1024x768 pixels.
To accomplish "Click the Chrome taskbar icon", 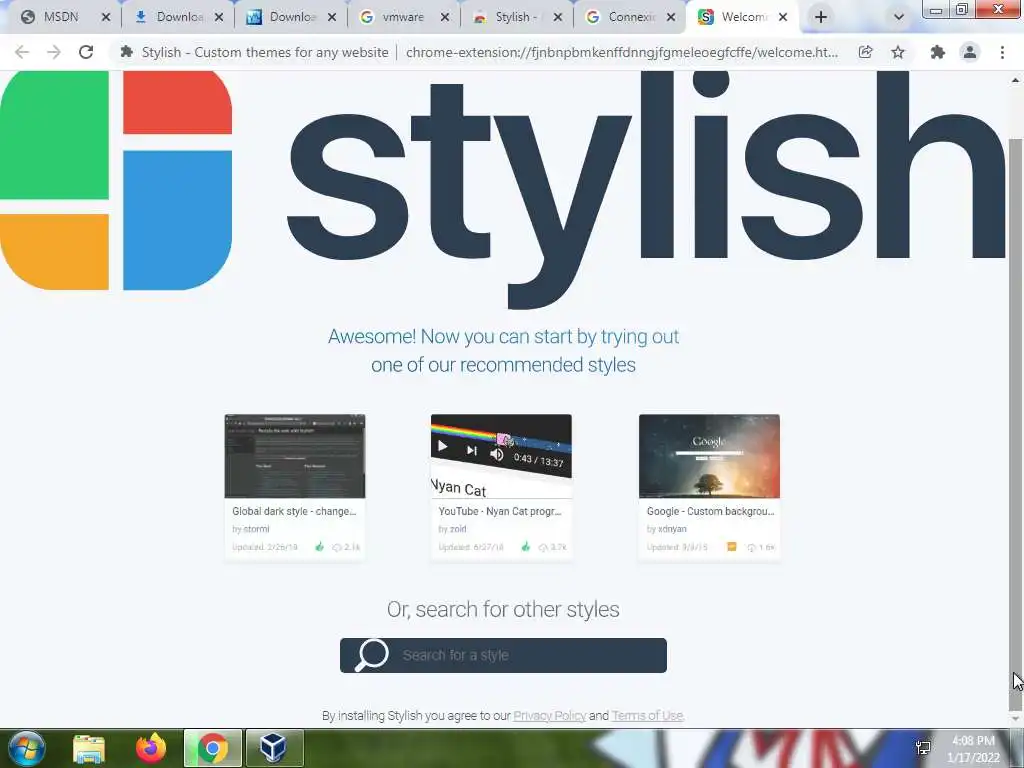I will click(213, 748).
